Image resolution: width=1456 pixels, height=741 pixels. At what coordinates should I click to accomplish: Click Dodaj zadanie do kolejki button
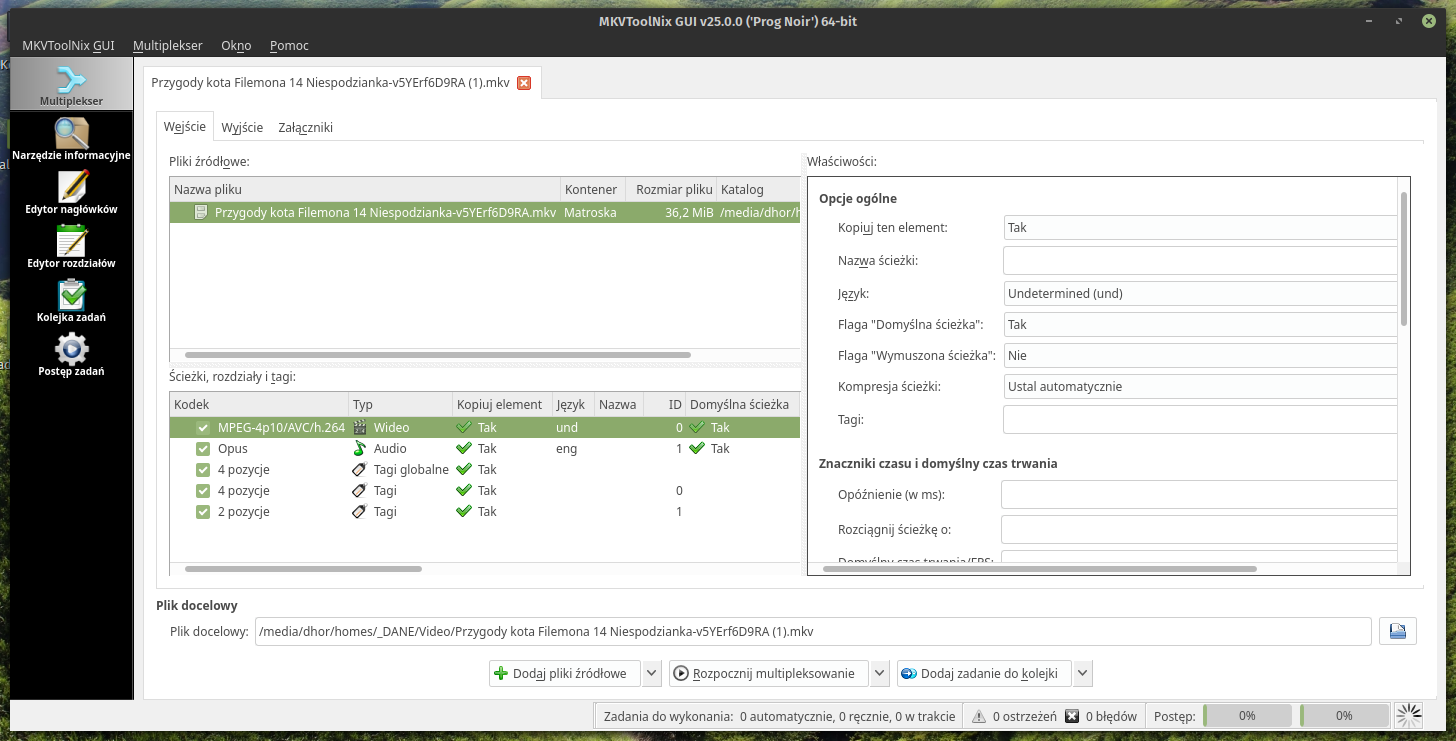coord(984,673)
